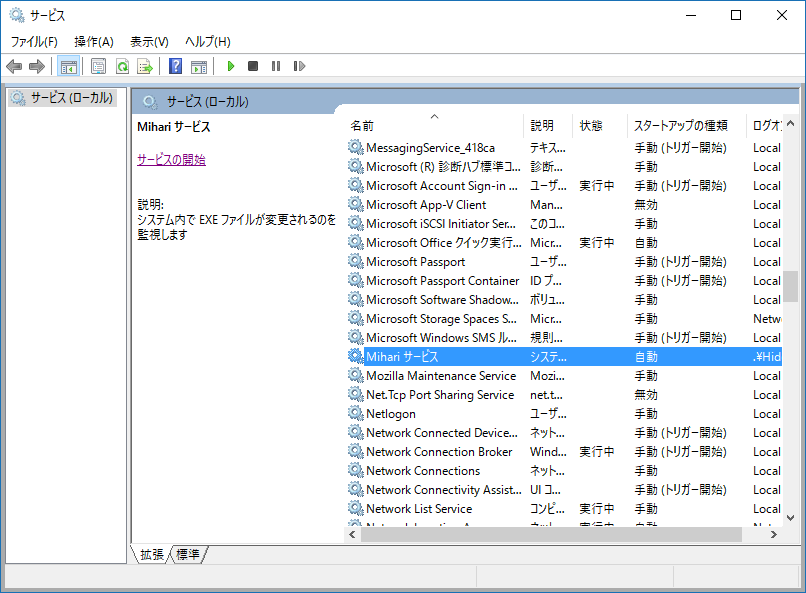Select Microsoft Account Sign-in service row

(x=564, y=186)
